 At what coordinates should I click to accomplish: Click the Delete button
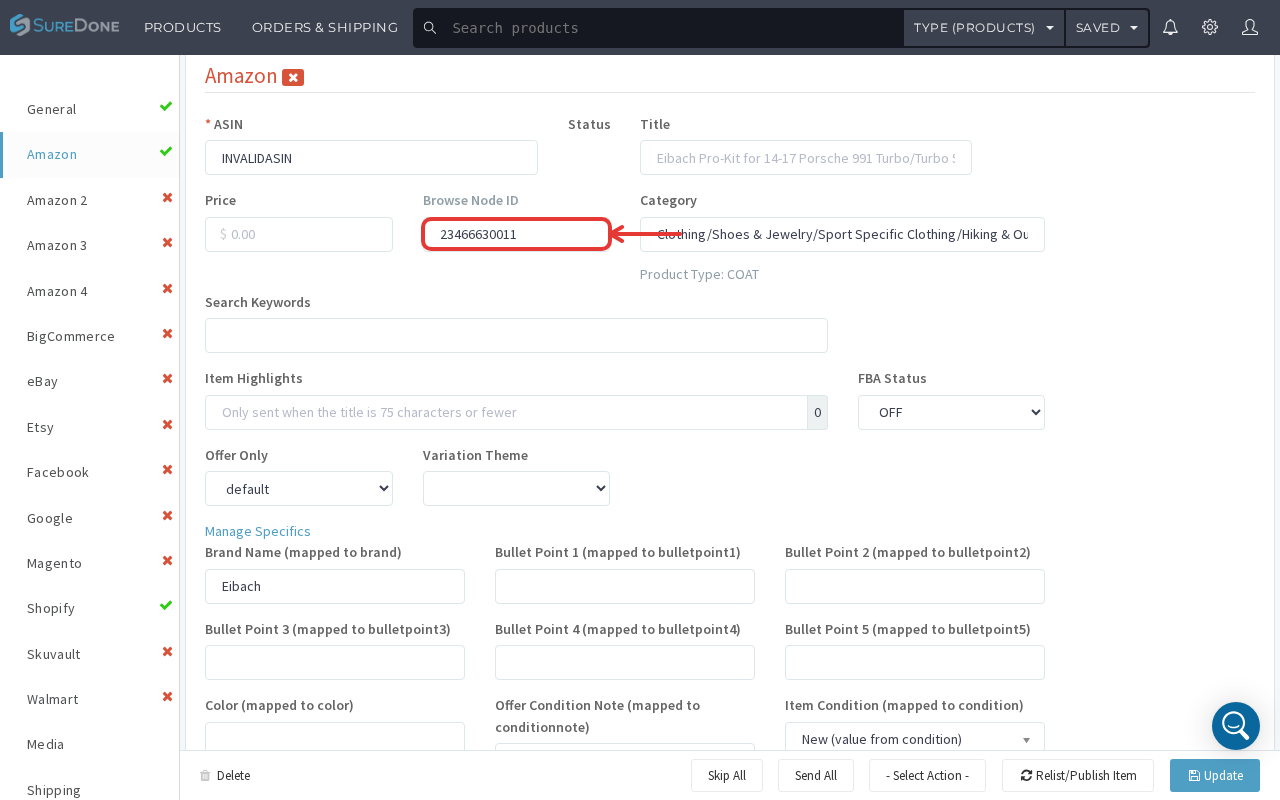[225, 776]
